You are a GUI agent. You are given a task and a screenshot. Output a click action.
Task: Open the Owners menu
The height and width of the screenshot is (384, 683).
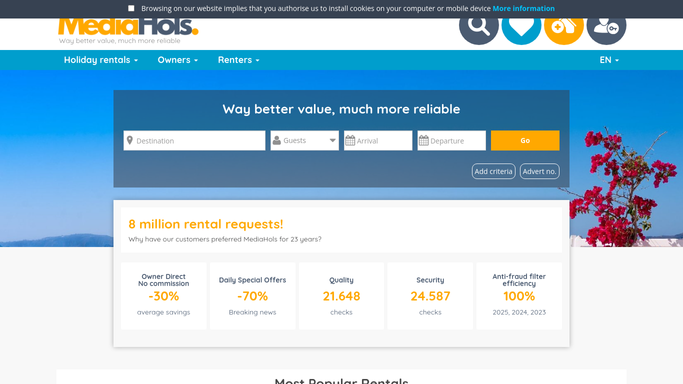click(x=178, y=60)
